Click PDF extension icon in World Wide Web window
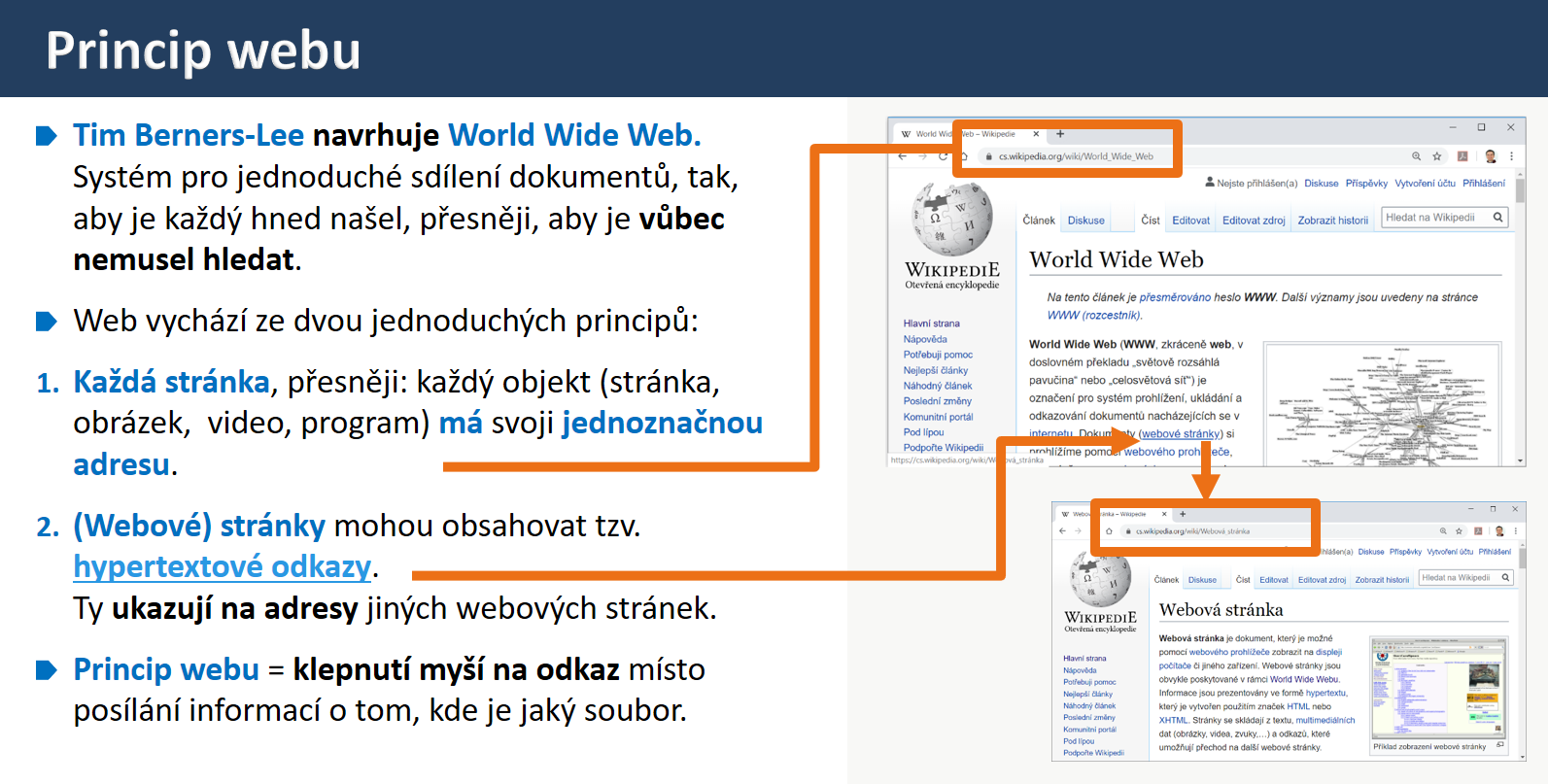The width and height of the screenshot is (1548, 784). (x=1462, y=156)
